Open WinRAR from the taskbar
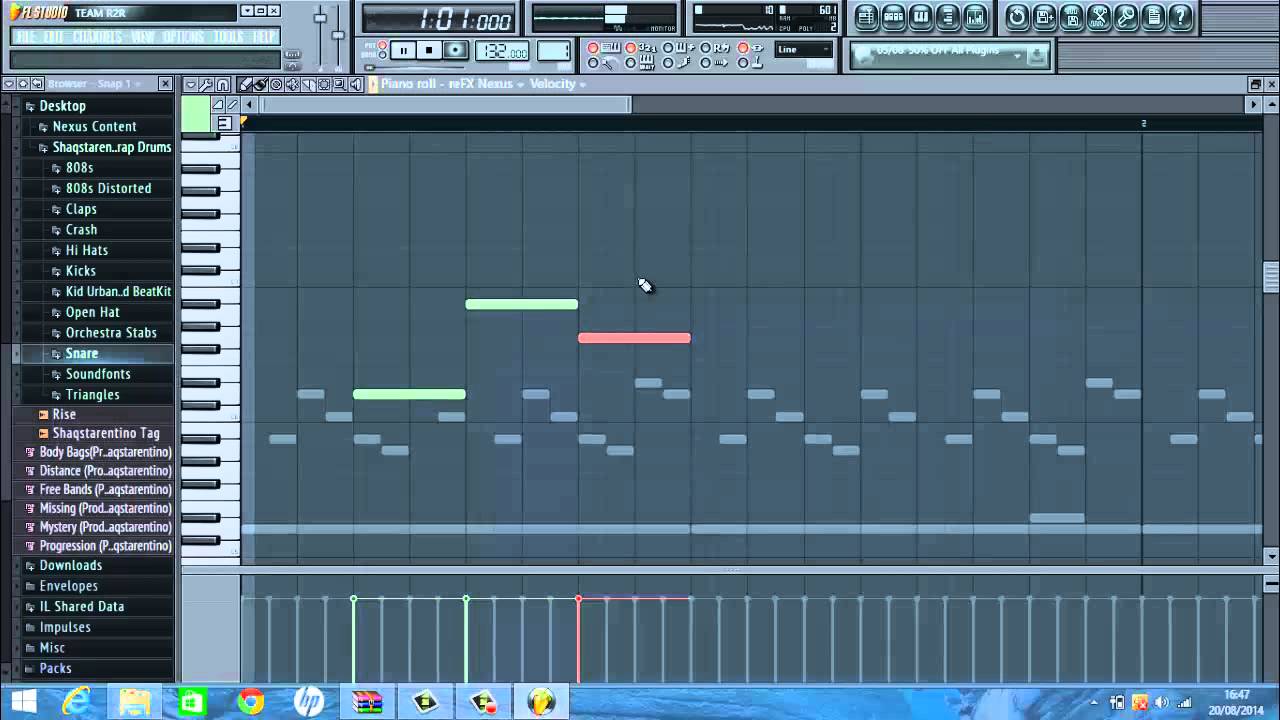The image size is (1280, 720). click(367, 702)
